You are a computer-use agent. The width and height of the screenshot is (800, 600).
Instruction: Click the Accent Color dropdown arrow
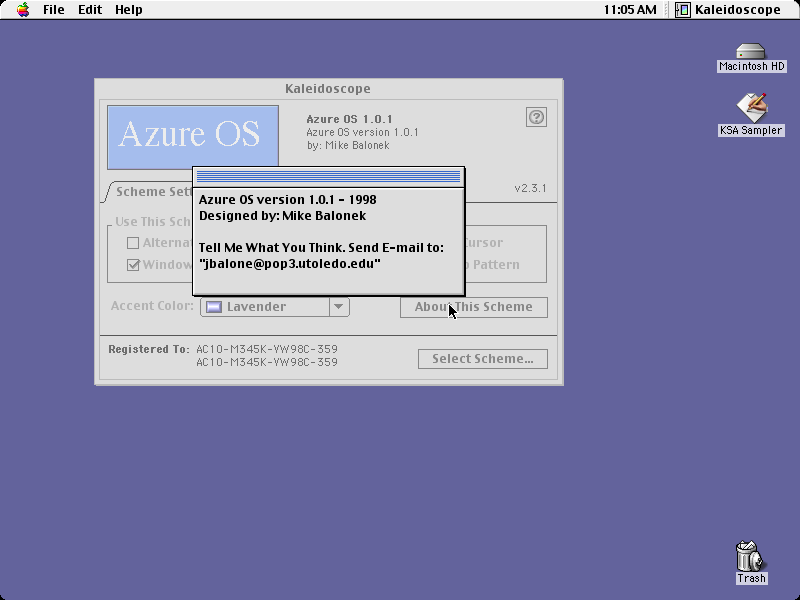click(x=339, y=307)
